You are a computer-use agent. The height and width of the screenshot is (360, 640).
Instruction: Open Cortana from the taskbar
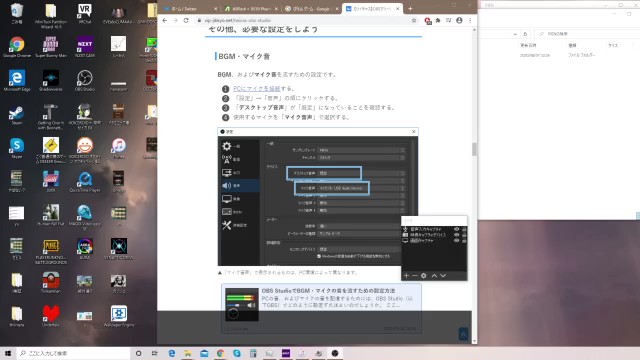coord(138,353)
